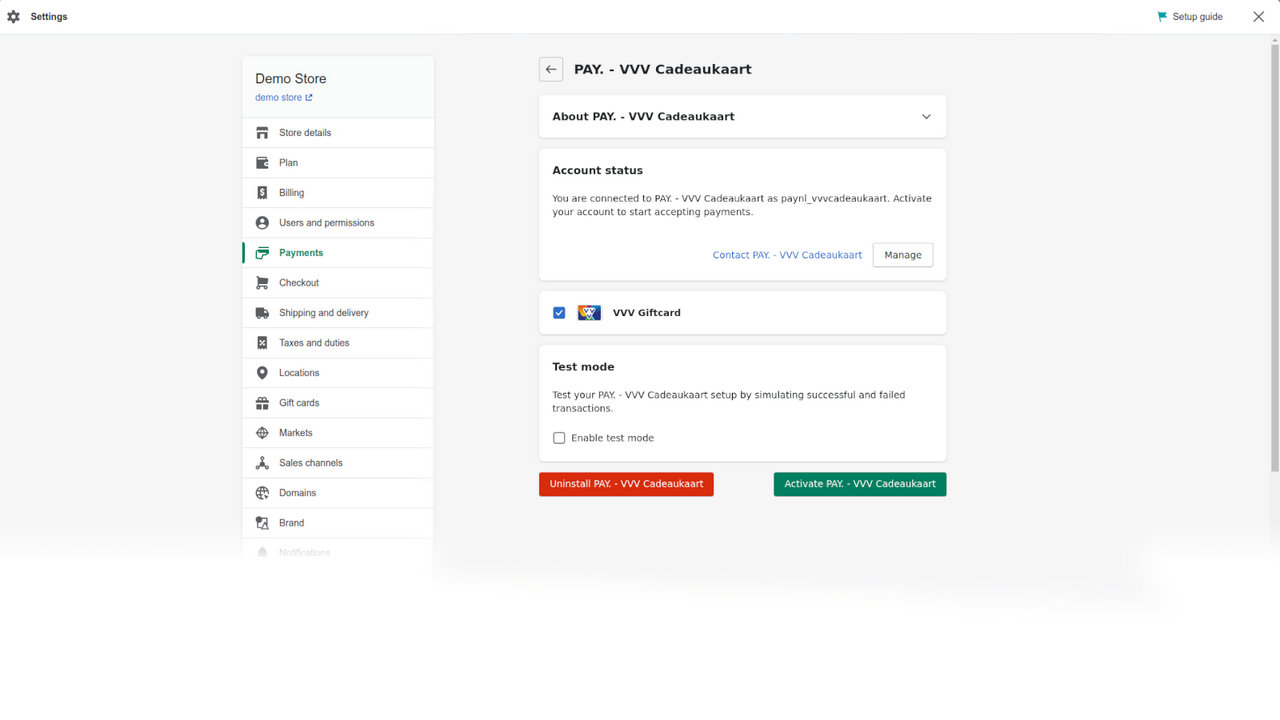
Task: Go back using the arrow button
Action: (x=551, y=69)
